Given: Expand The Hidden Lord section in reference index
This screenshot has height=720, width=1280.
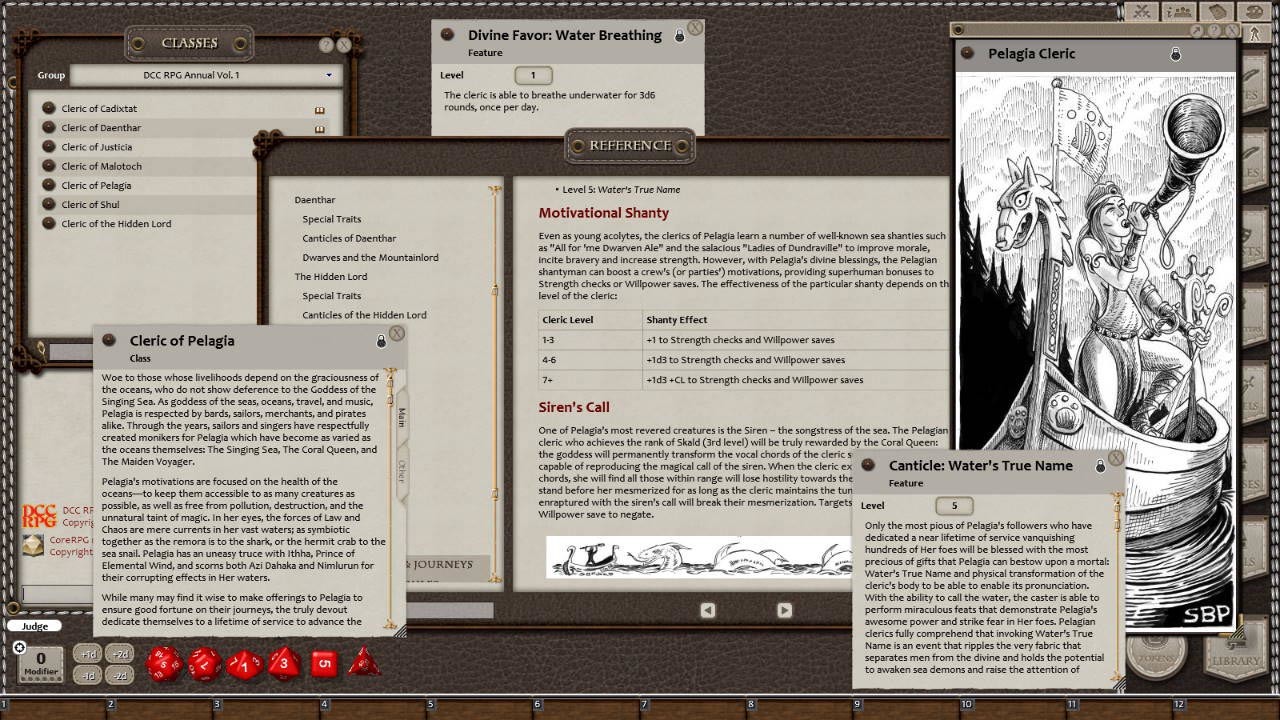Looking at the screenshot, I should point(331,276).
